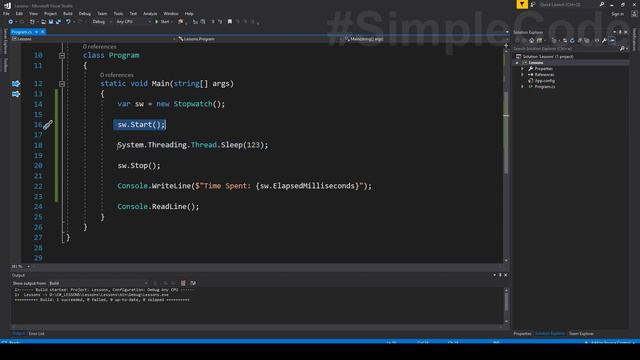This screenshot has height=360, width=640.
Task: Click the bookmark marker beside line 12
Action: click(x=16, y=84)
